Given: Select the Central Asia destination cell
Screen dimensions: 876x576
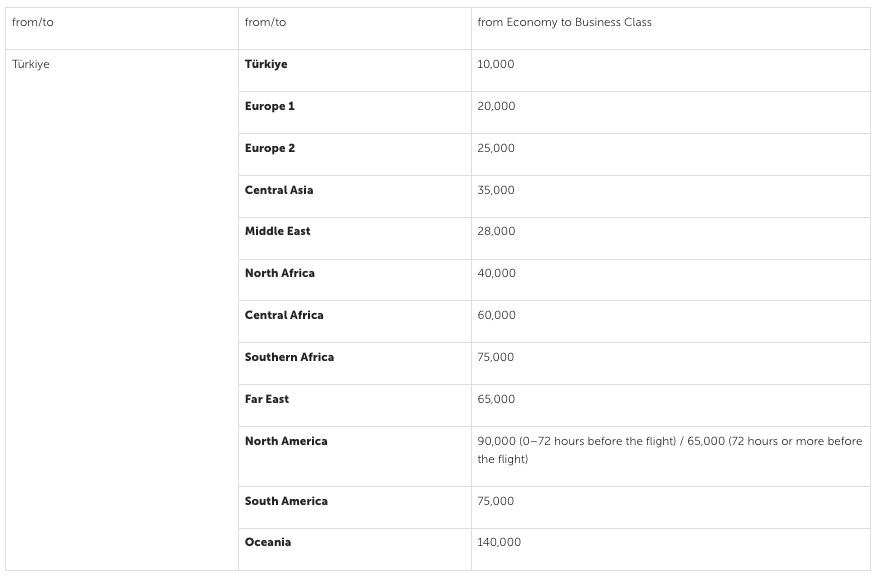Looking at the screenshot, I should pyautogui.click(x=279, y=190).
